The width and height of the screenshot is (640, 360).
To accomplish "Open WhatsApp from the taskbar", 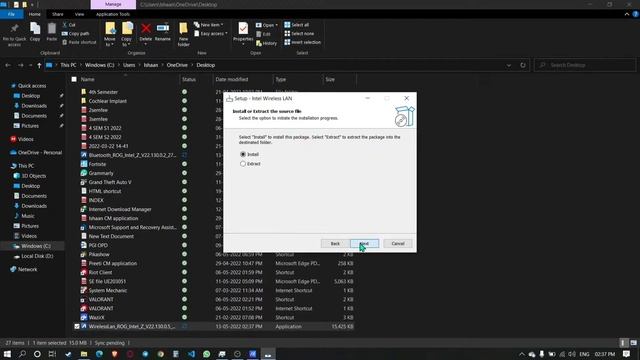I will [x=207, y=354].
